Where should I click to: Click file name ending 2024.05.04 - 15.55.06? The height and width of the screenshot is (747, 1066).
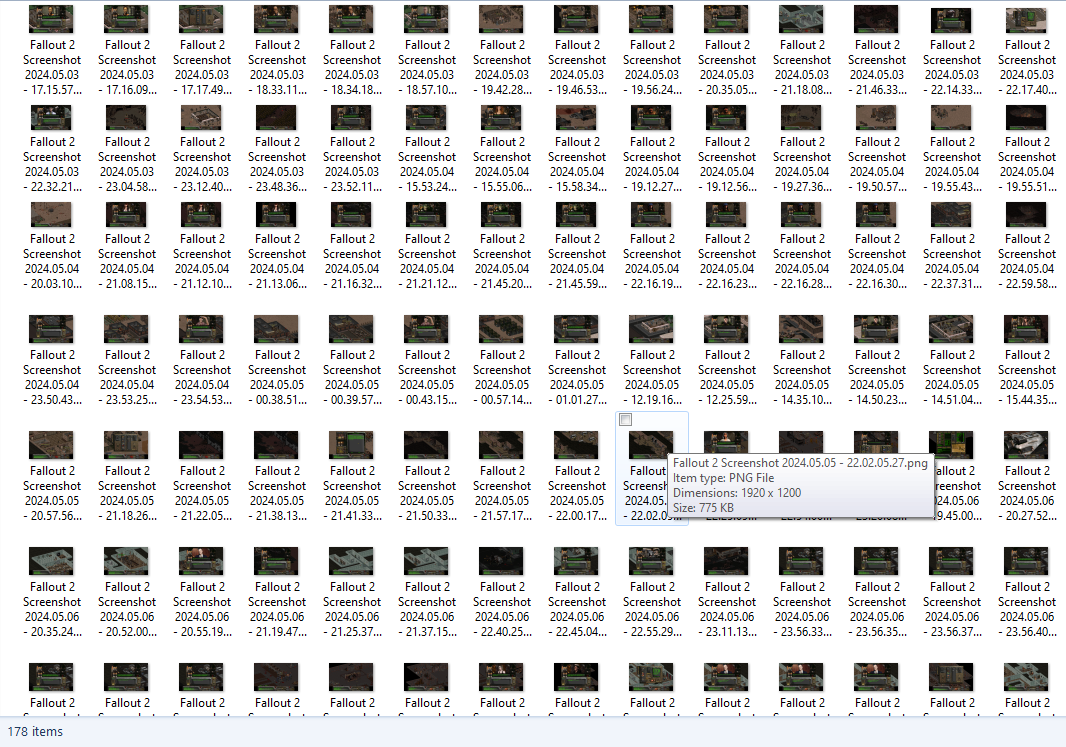click(502, 164)
